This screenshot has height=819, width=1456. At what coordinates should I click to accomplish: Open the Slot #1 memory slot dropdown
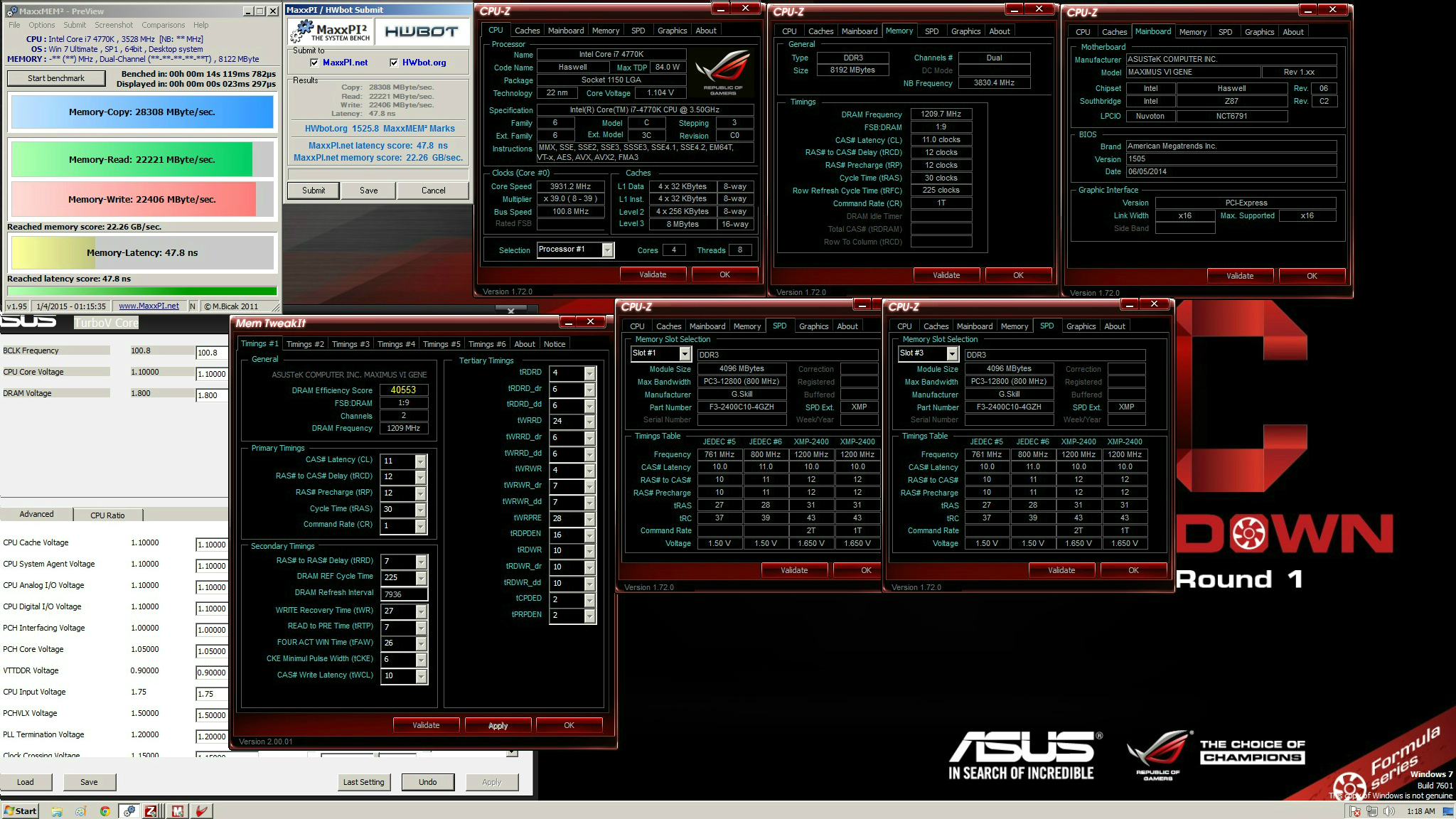685,353
